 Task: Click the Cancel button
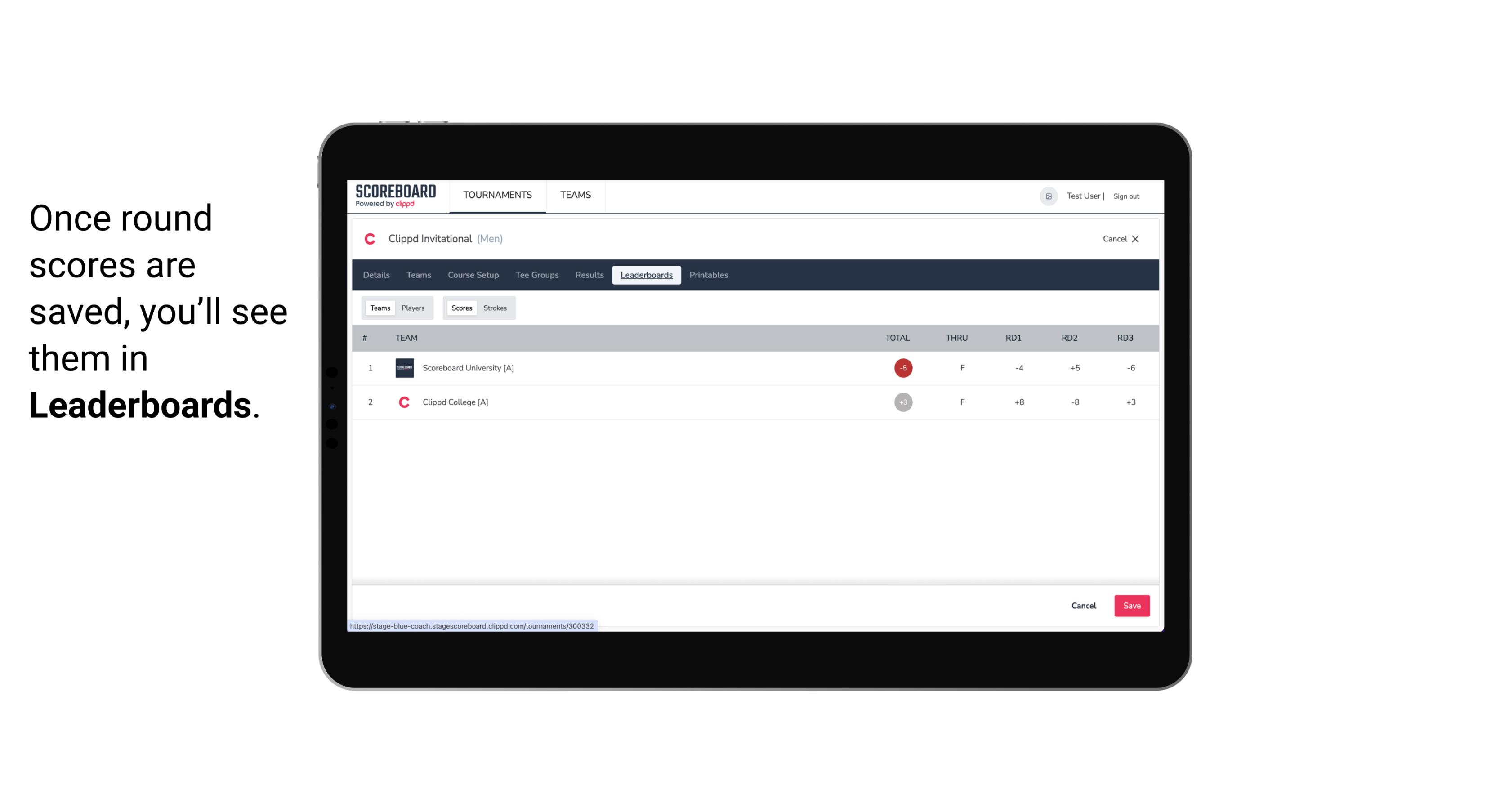tap(1084, 605)
